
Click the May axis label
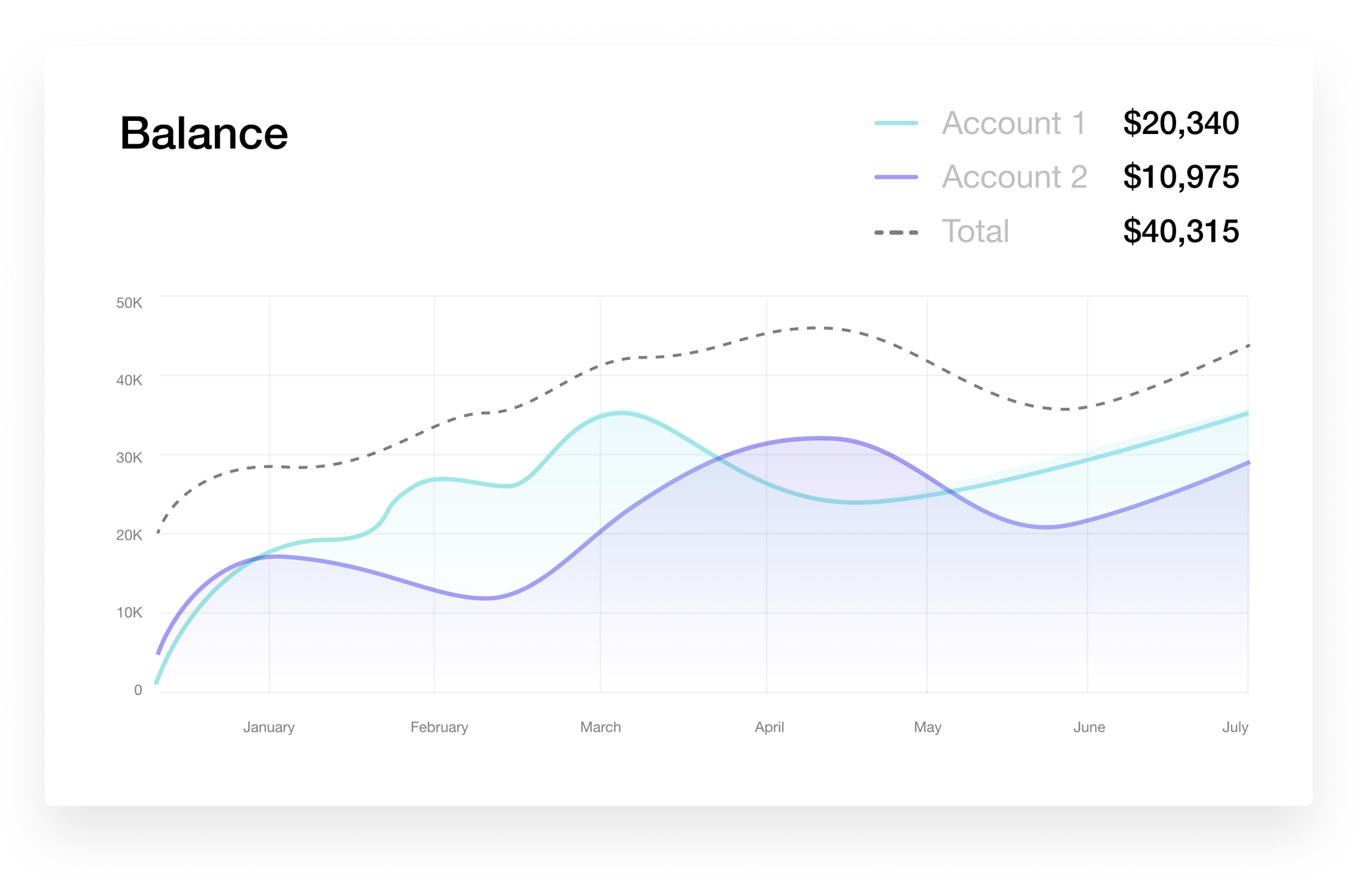pos(927,727)
